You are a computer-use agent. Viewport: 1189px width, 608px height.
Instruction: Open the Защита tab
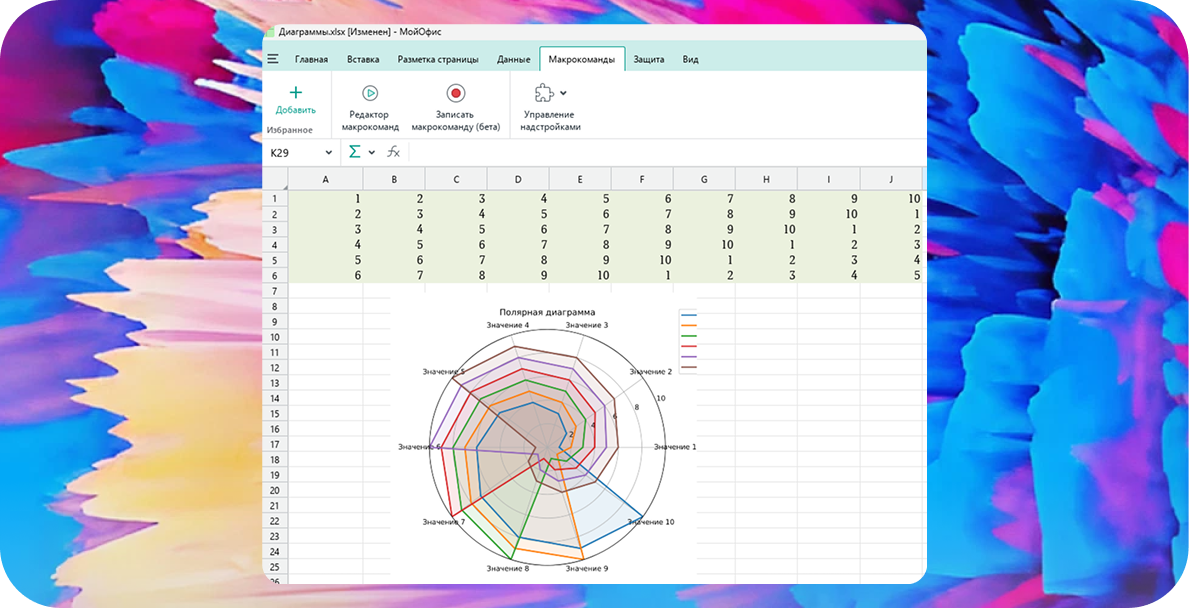click(649, 59)
